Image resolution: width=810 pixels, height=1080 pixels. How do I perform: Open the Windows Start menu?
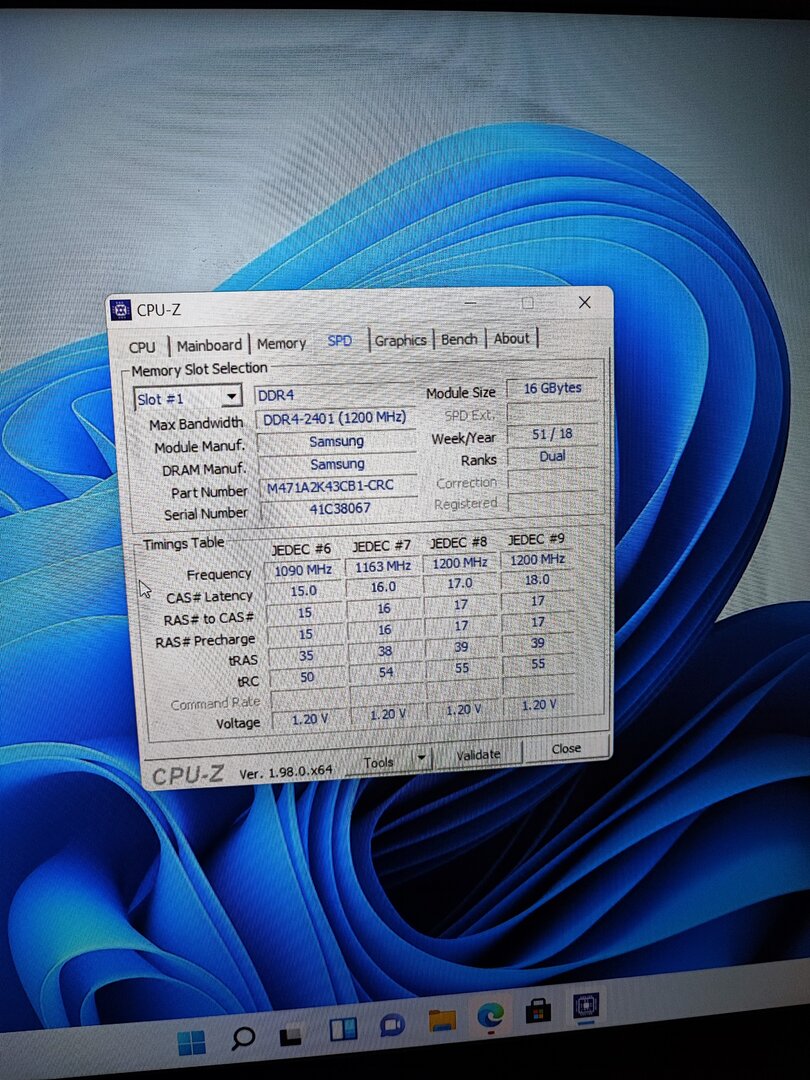point(191,1041)
